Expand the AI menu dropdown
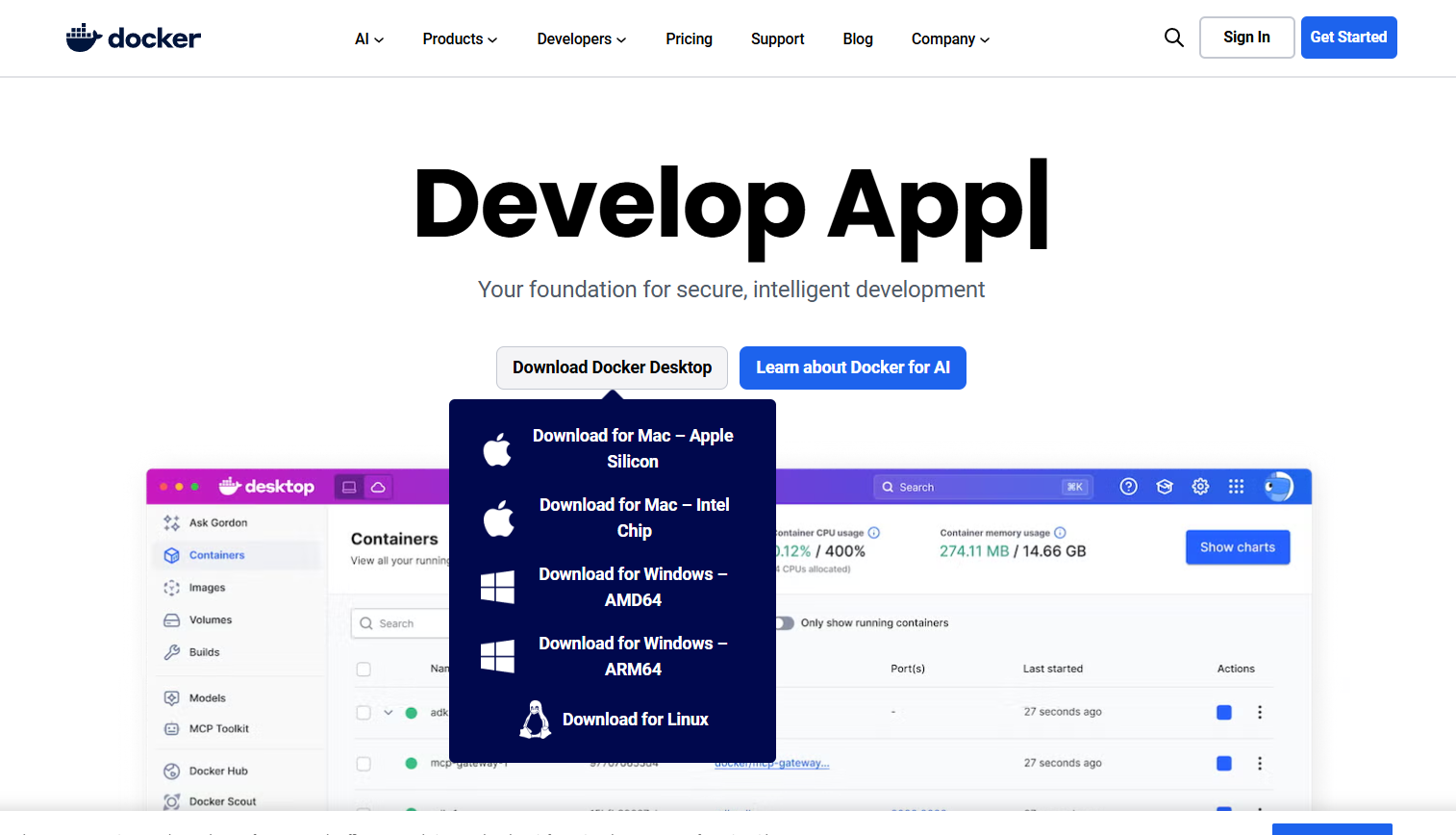 pos(369,38)
